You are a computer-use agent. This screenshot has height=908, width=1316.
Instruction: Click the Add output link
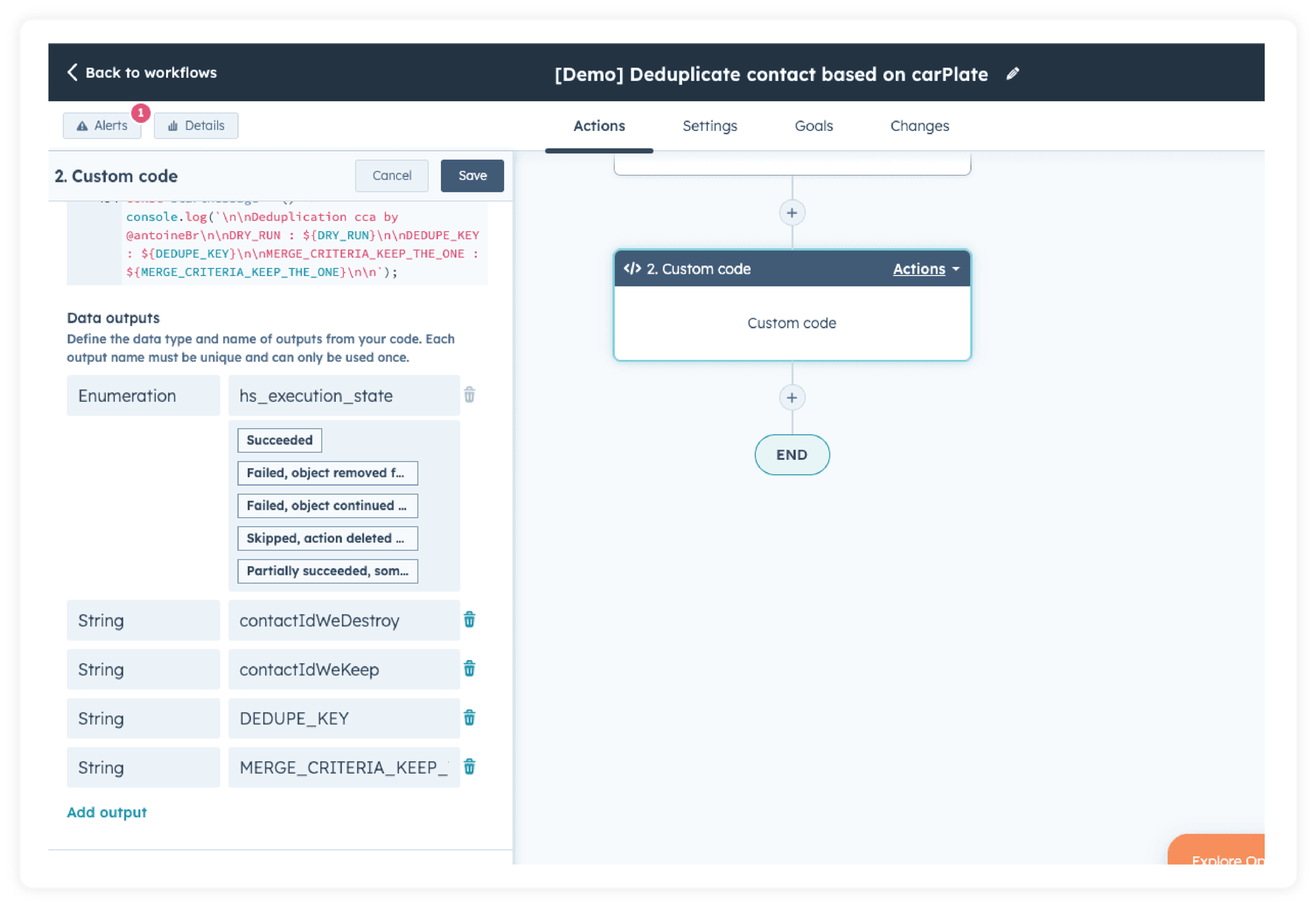click(x=106, y=812)
